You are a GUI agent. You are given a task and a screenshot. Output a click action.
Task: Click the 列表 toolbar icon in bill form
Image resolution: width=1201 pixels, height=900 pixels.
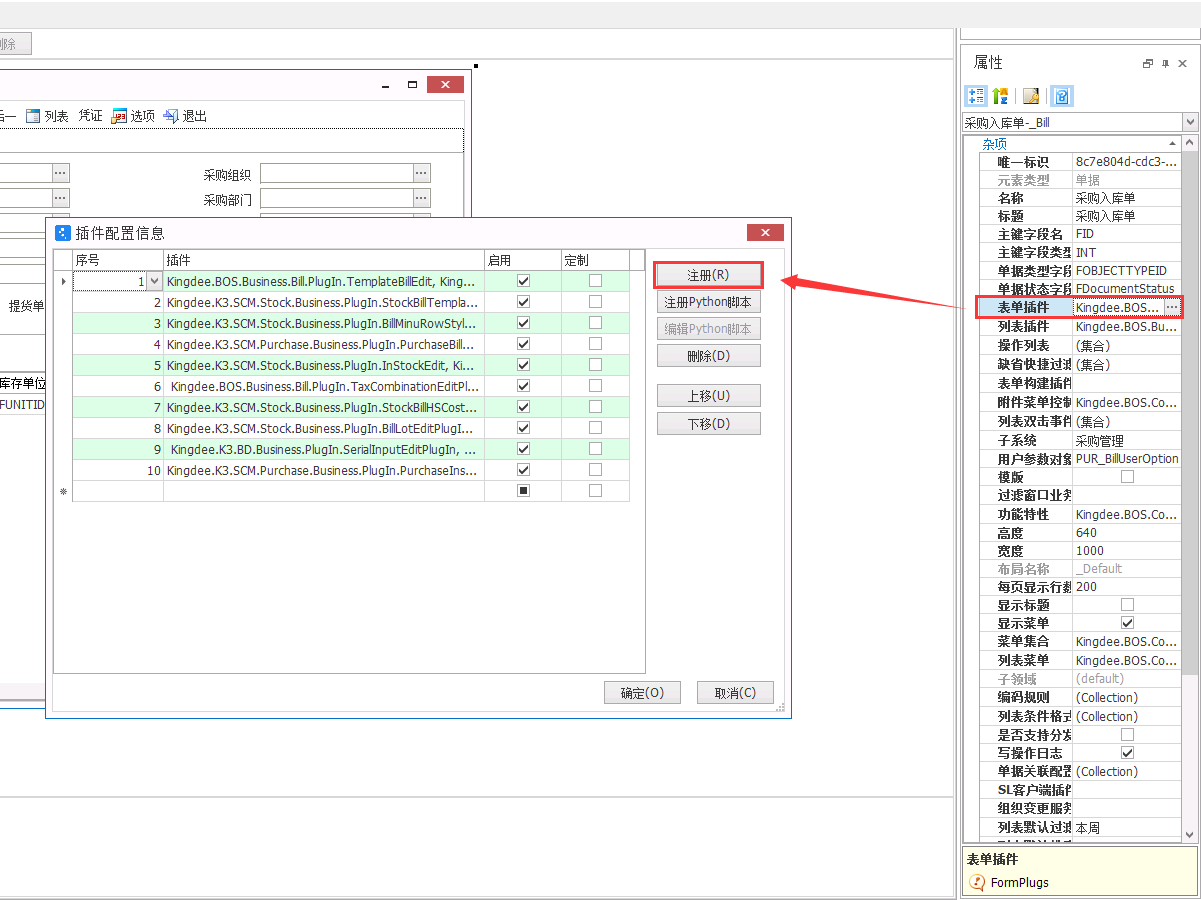click(x=33, y=116)
